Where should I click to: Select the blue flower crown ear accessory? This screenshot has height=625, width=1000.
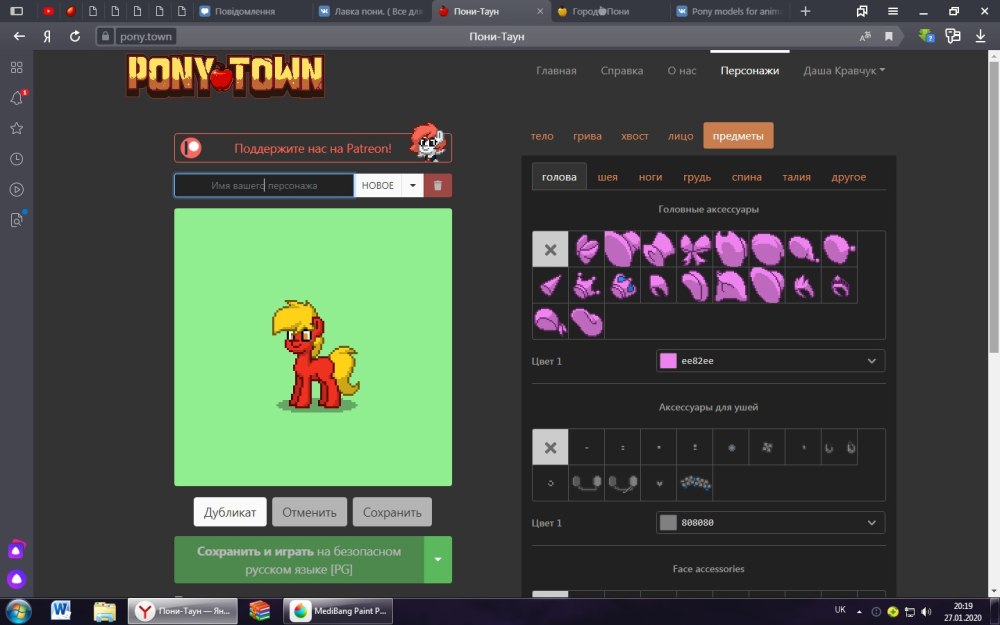695,483
